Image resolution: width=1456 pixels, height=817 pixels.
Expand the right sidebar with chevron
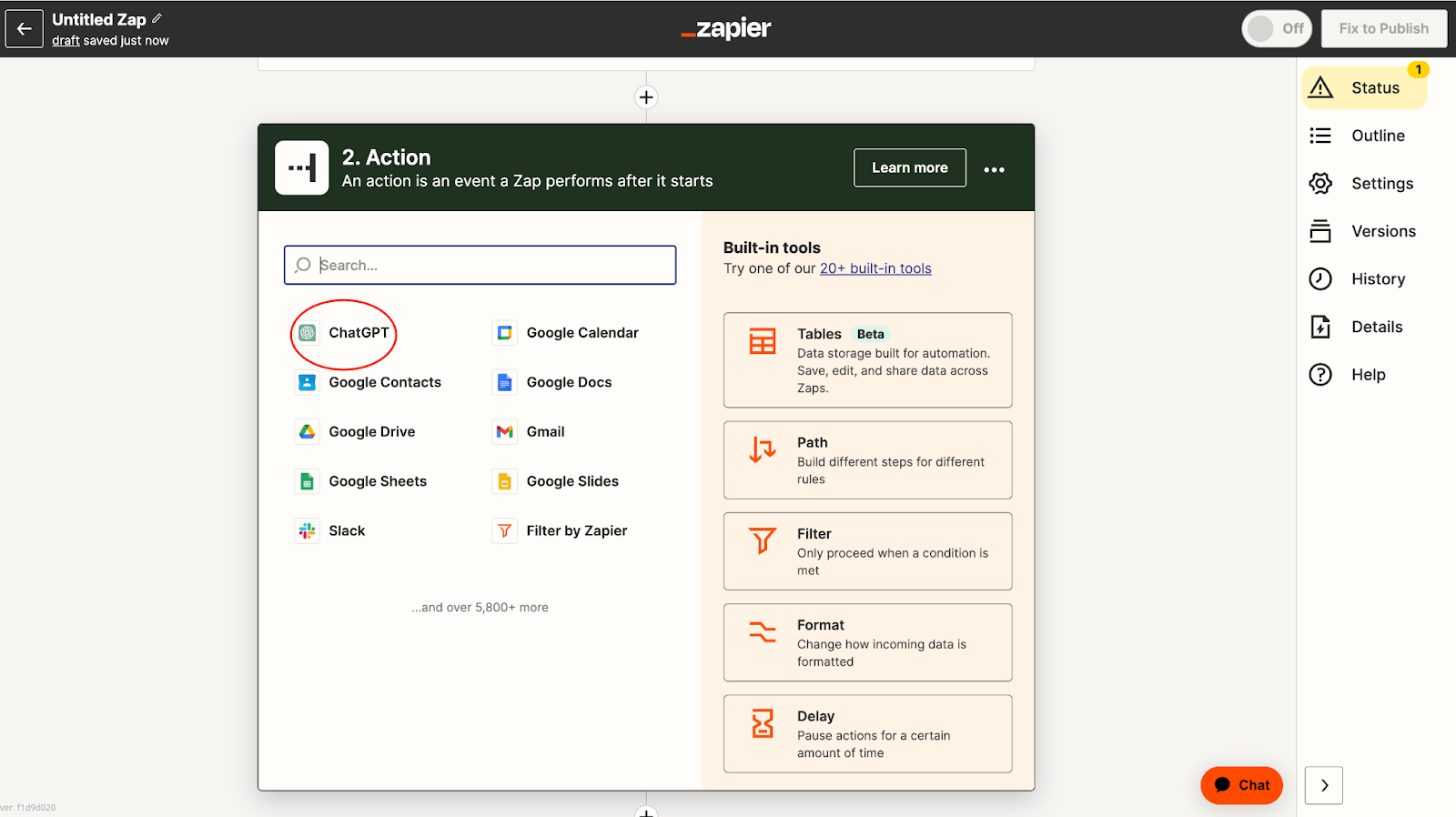[1324, 785]
